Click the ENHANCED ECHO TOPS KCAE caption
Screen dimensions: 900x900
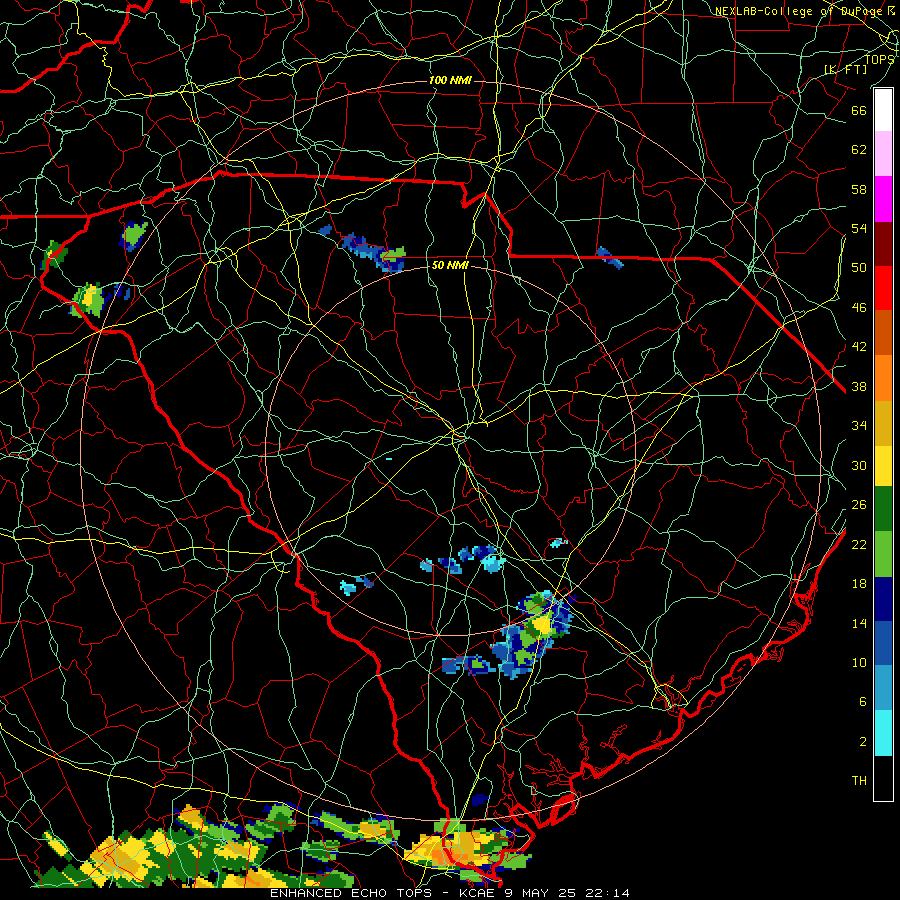[x=450, y=893]
